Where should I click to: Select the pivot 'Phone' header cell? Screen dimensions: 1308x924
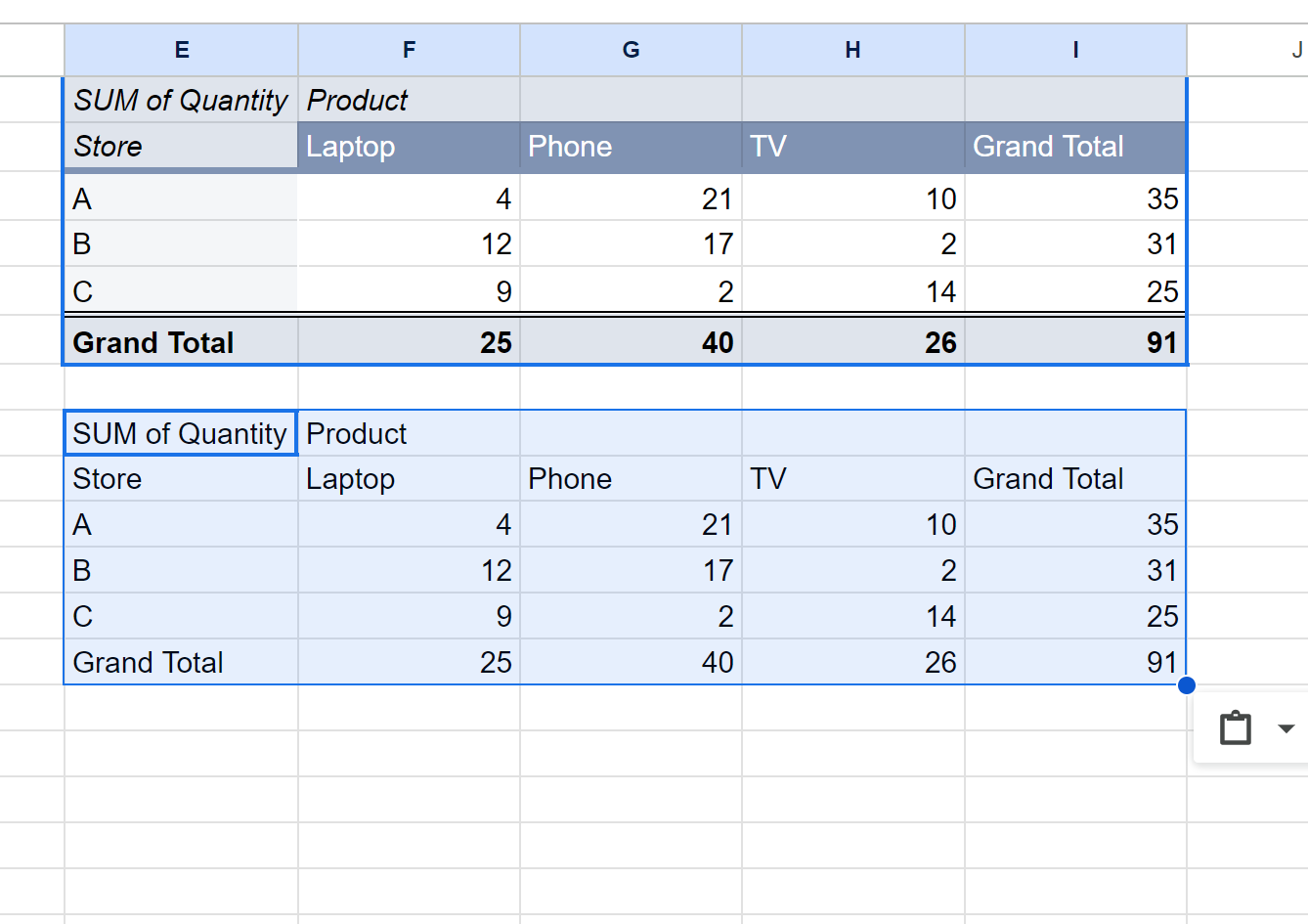click(x=631, y=147)
